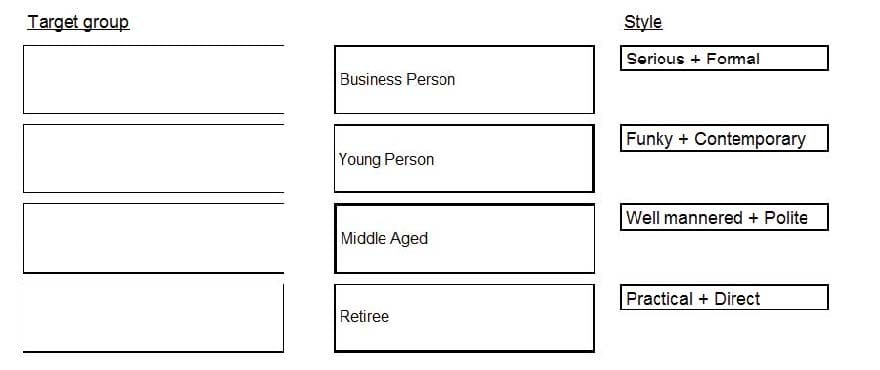The image size is (880, 370).
Task: Select the Practical + Direct style tag
Action: pos(724,298)
